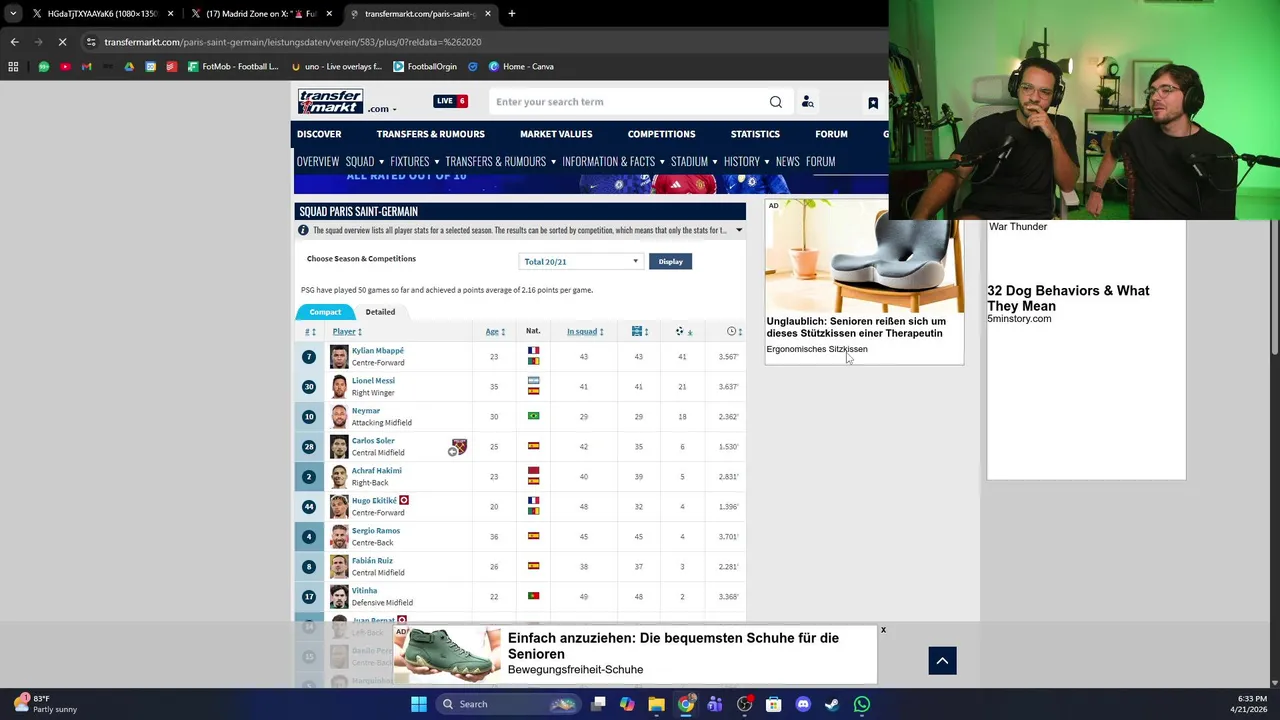
Task: Open the Total 20/21 season dropdown
Action: (x=581, y=261)
